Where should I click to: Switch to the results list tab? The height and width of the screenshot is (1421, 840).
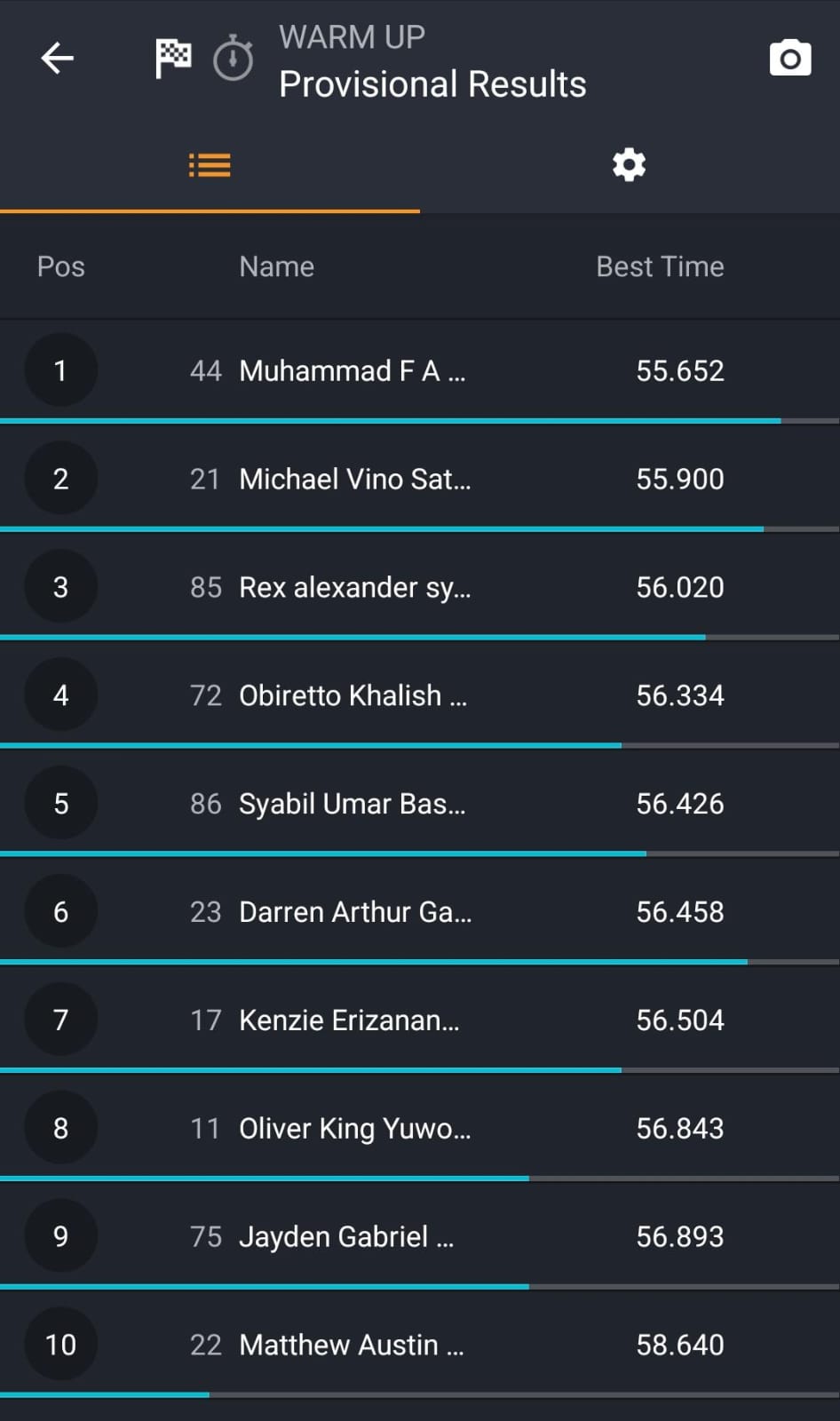210,165
